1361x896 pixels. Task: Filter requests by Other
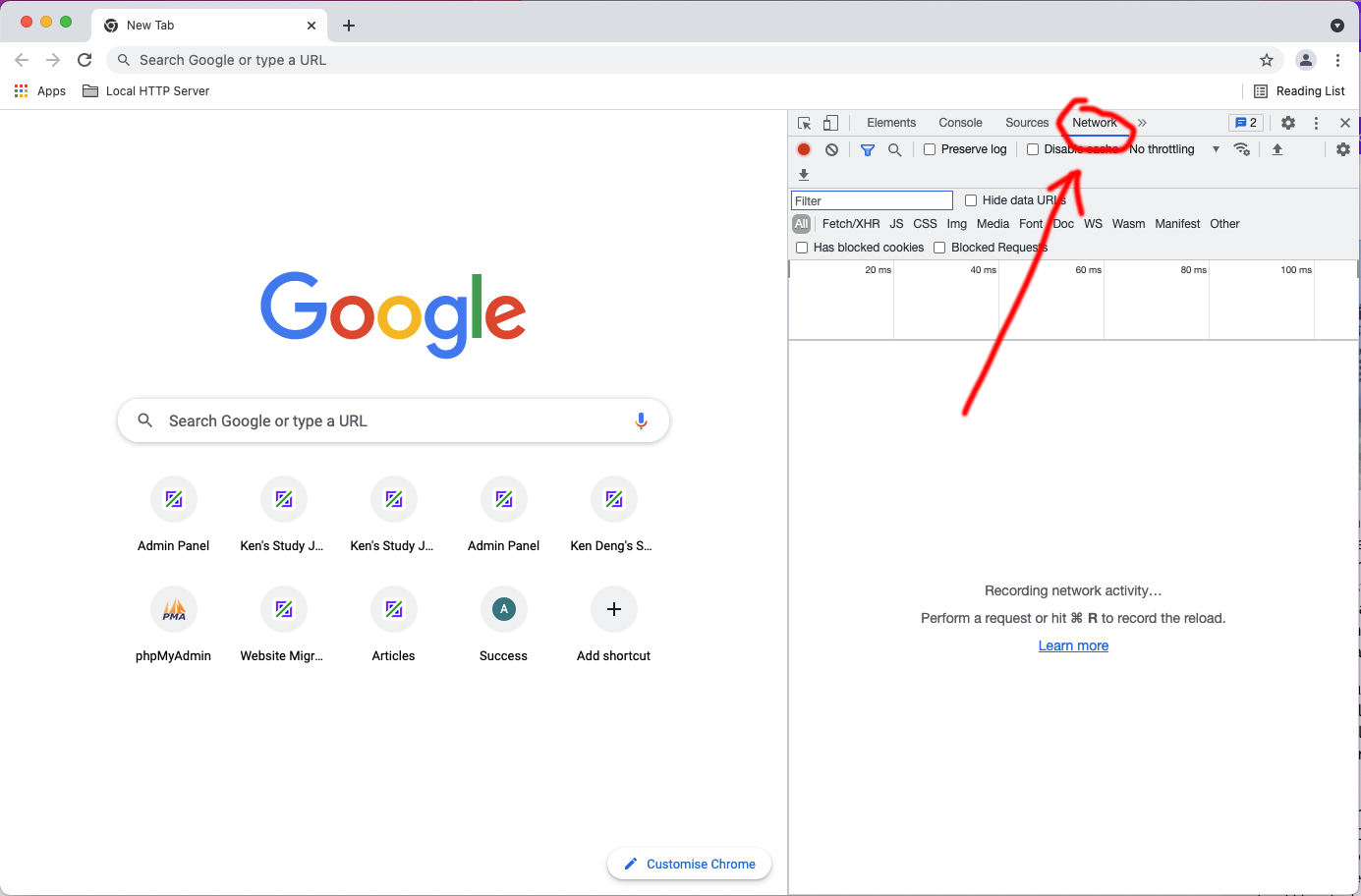click(x=1224, y=224)
